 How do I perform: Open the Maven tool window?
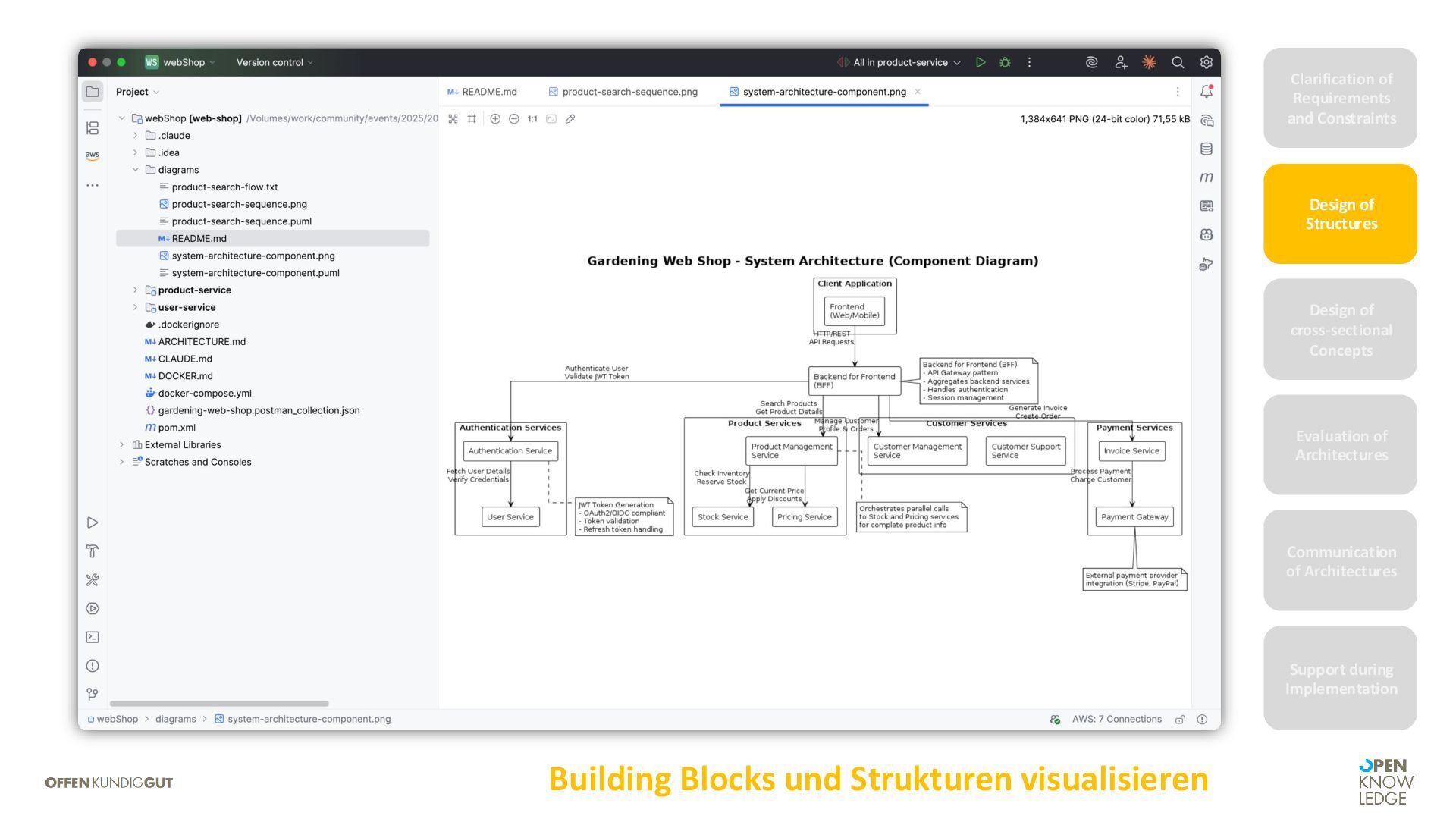1207,177
